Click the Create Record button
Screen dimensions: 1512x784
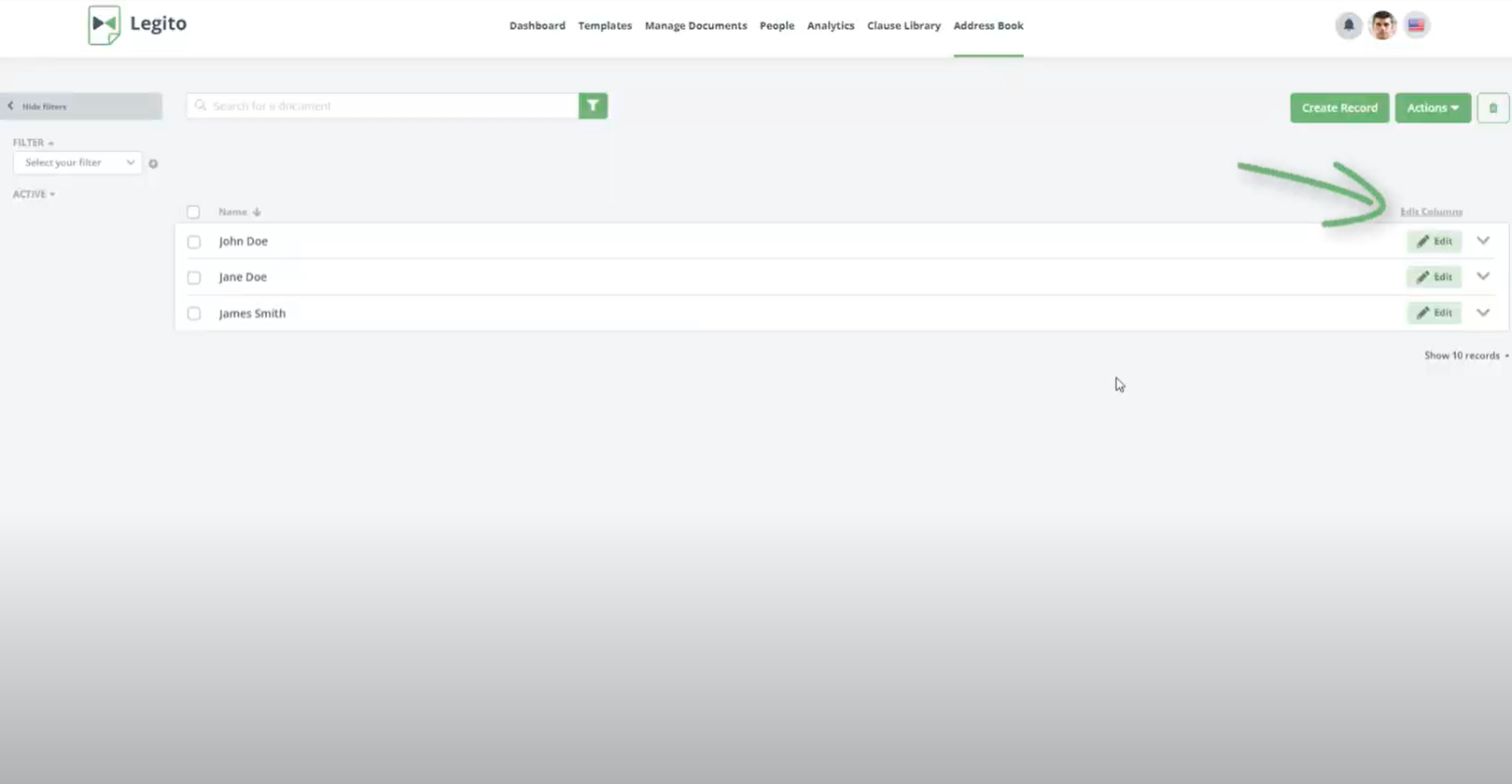(x=1338, y=108)
